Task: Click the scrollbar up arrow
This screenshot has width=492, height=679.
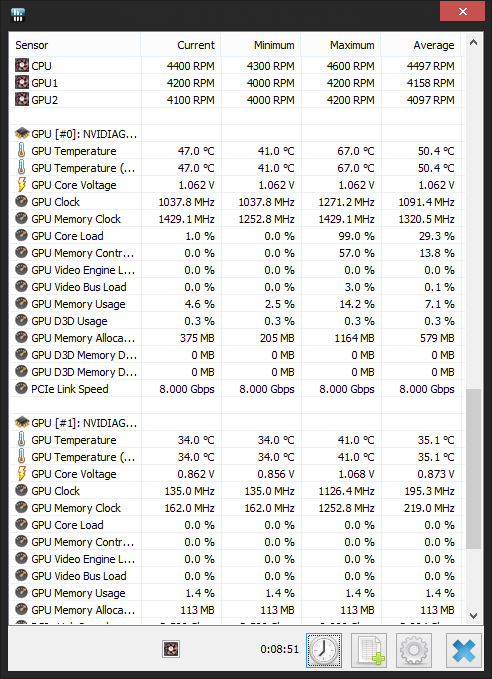Action: (473, 42)
